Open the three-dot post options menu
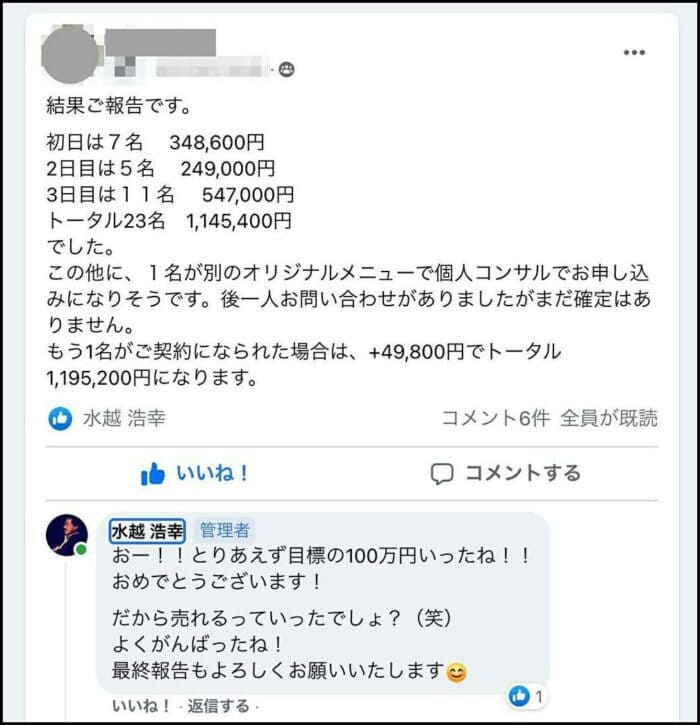Screen dimensions: 700x725 click(634, 52)
